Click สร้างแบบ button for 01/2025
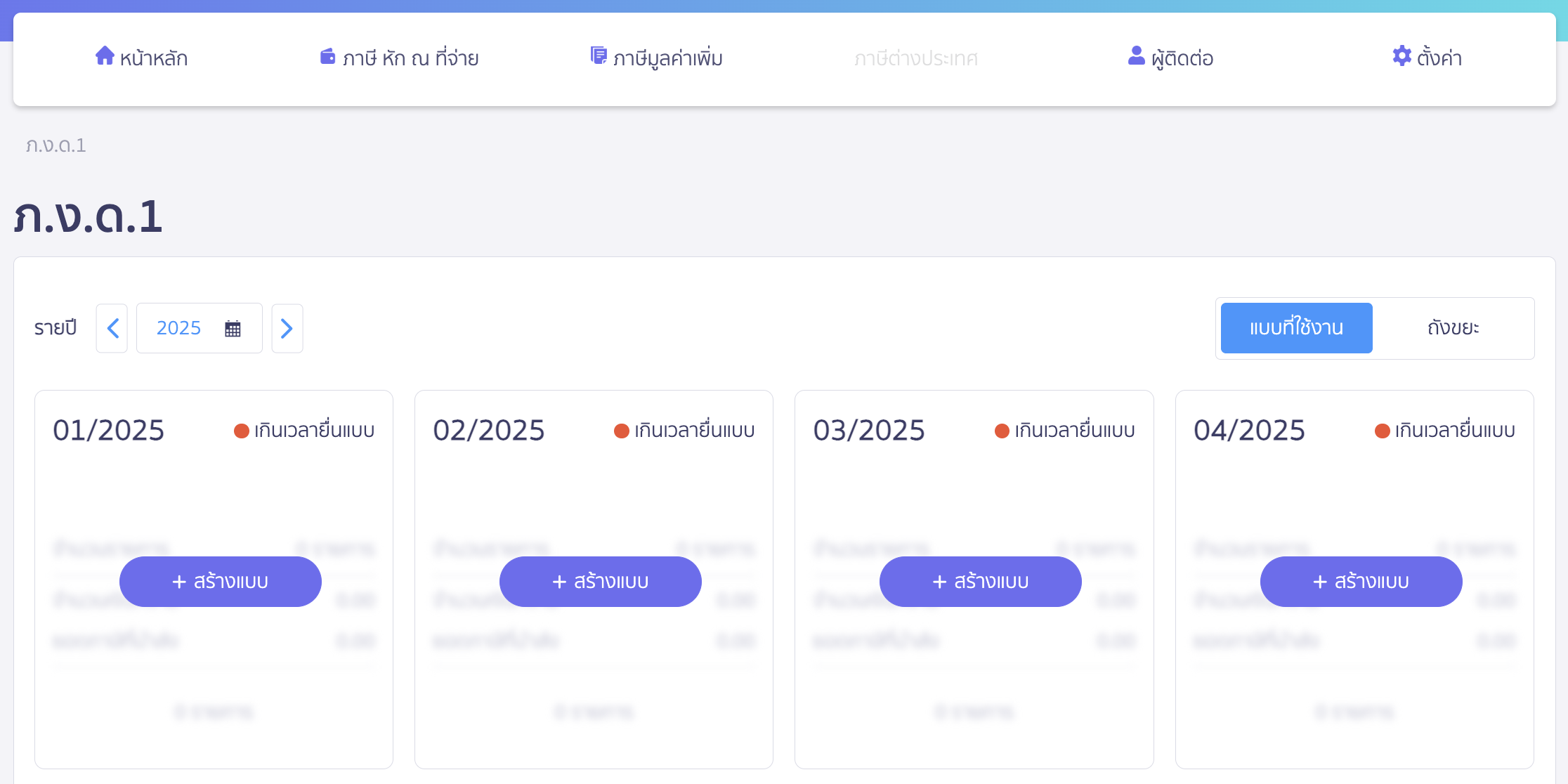Viewport: 1568px width, 784px height. point(221,582)
